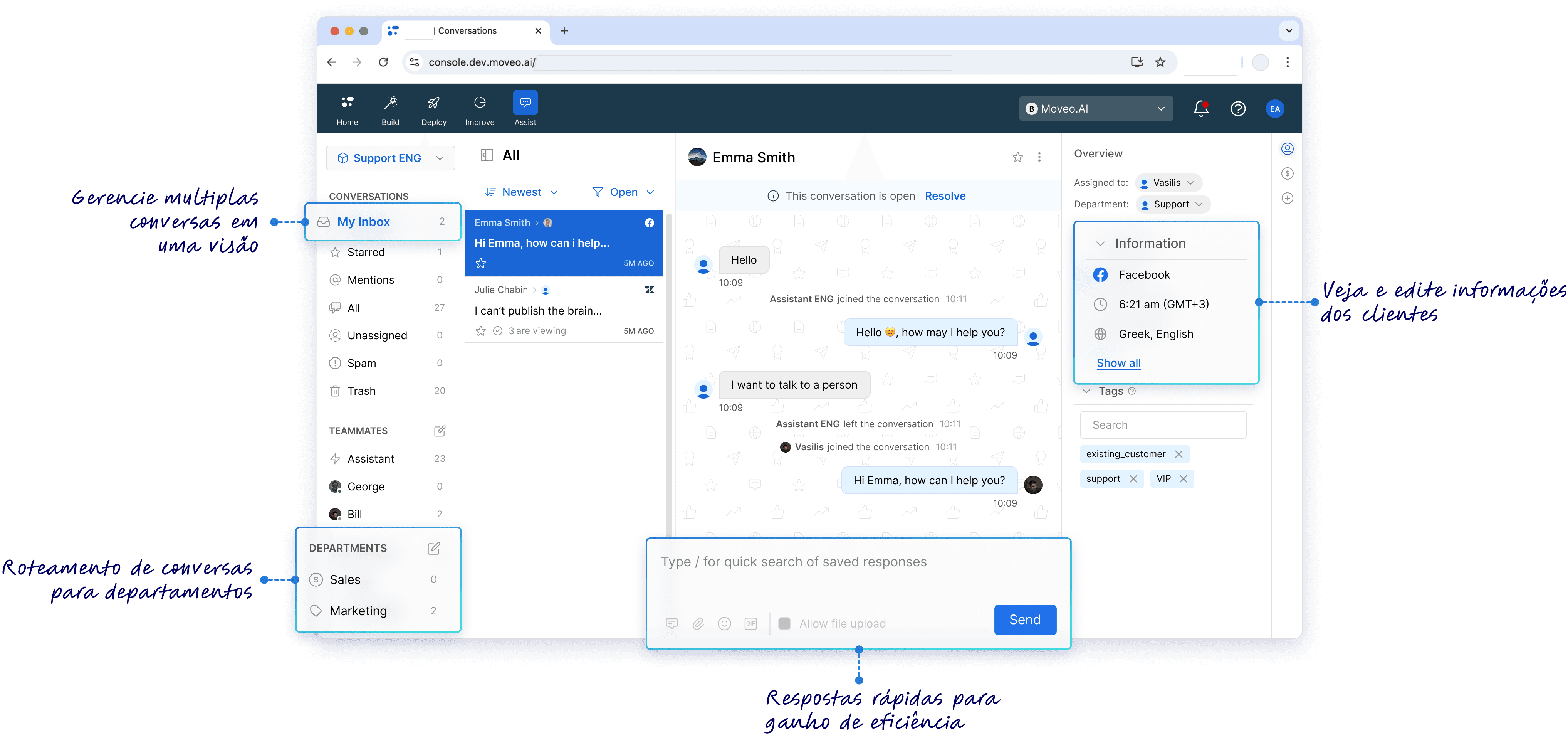Viewport: 1568px width, 734px height.
Task: Star the Emma Smith conversation
Action: 481,263
